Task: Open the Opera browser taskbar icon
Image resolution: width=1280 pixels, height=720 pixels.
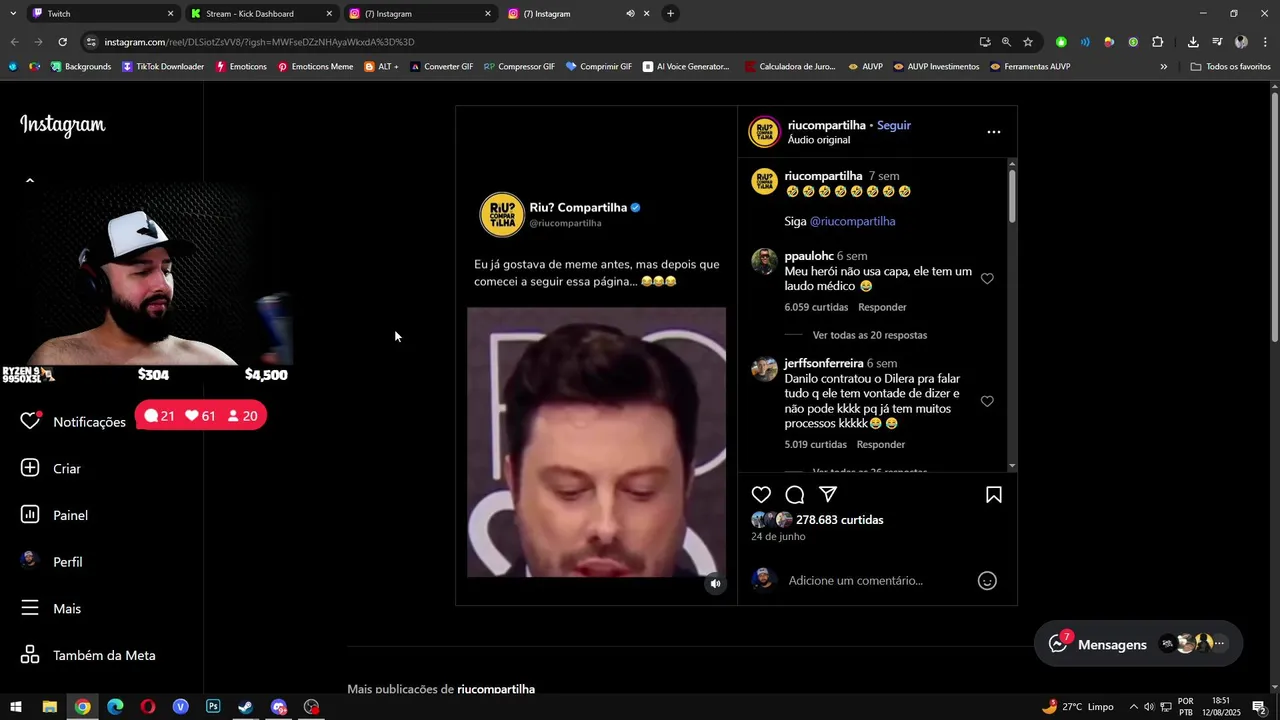Action: [148, 707]
